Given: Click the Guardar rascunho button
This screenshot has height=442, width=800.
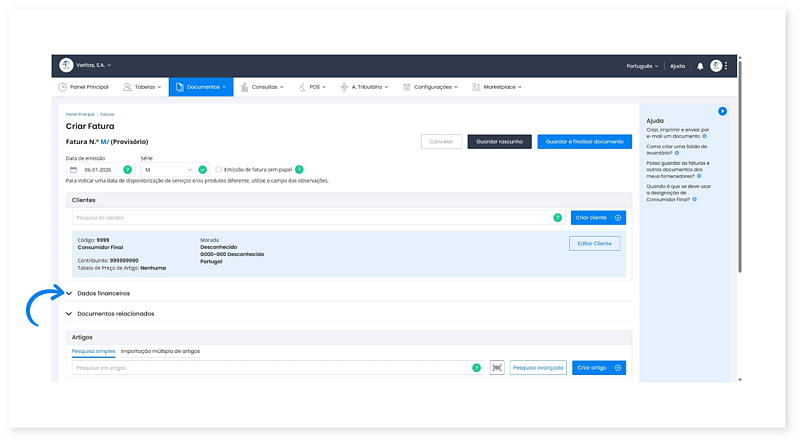Looking at the screenshot, I should 499,142.
